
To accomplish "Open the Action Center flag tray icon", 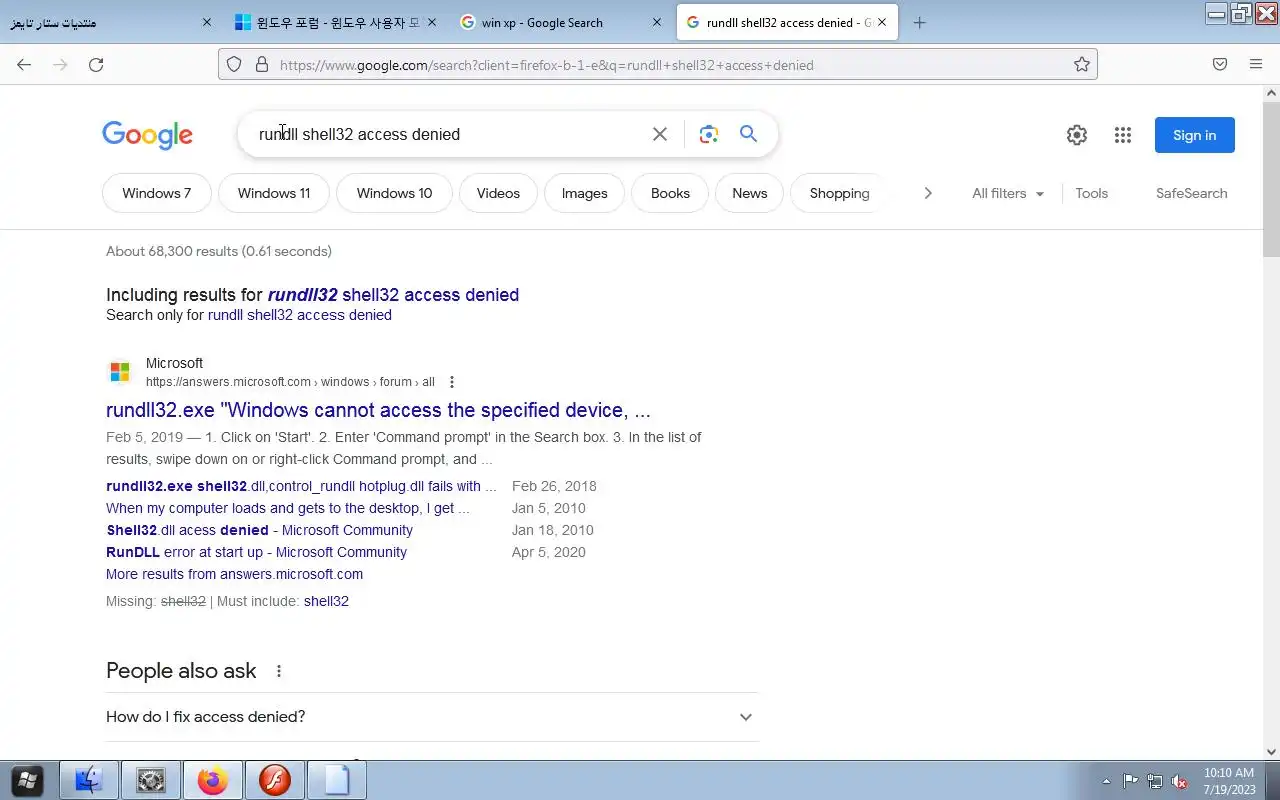I will click(1130, 781).
